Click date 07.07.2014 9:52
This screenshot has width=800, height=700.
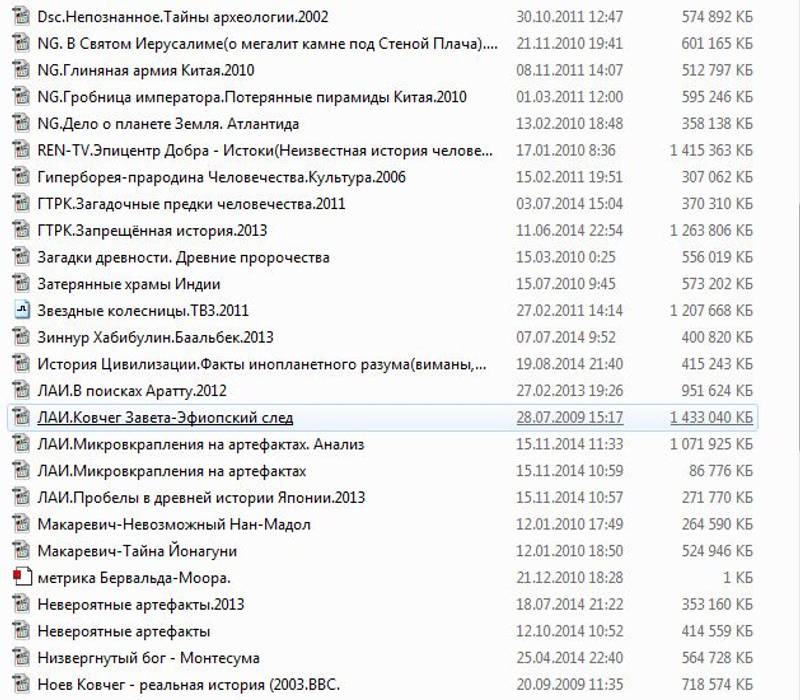point(566,337)
